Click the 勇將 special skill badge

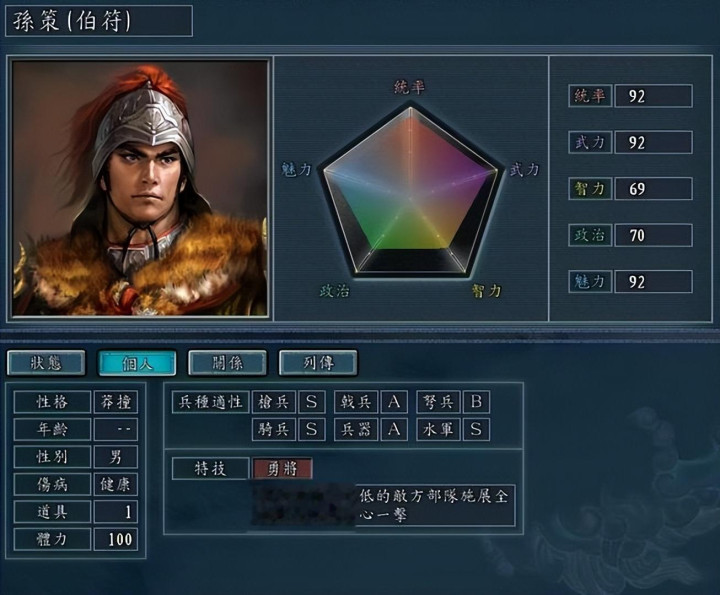click(282, 469)
